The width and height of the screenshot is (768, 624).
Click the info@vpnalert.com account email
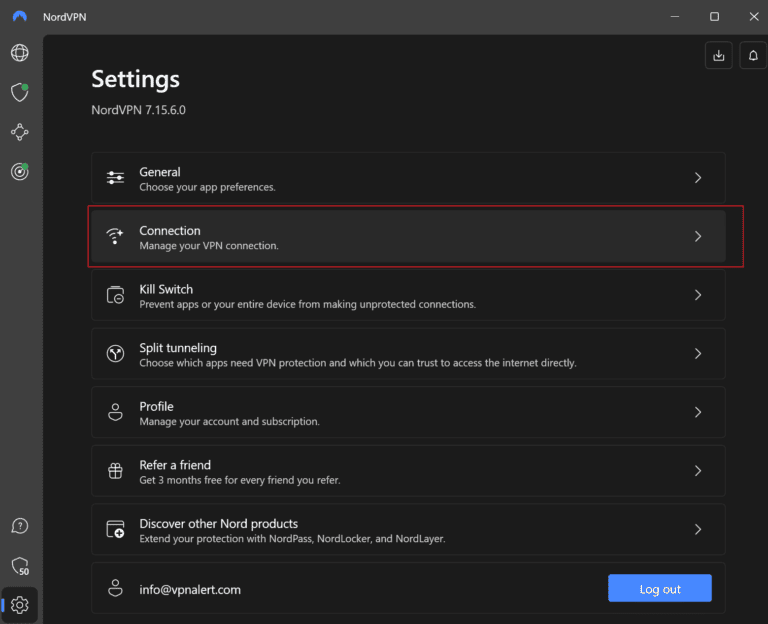click(190, 590)
